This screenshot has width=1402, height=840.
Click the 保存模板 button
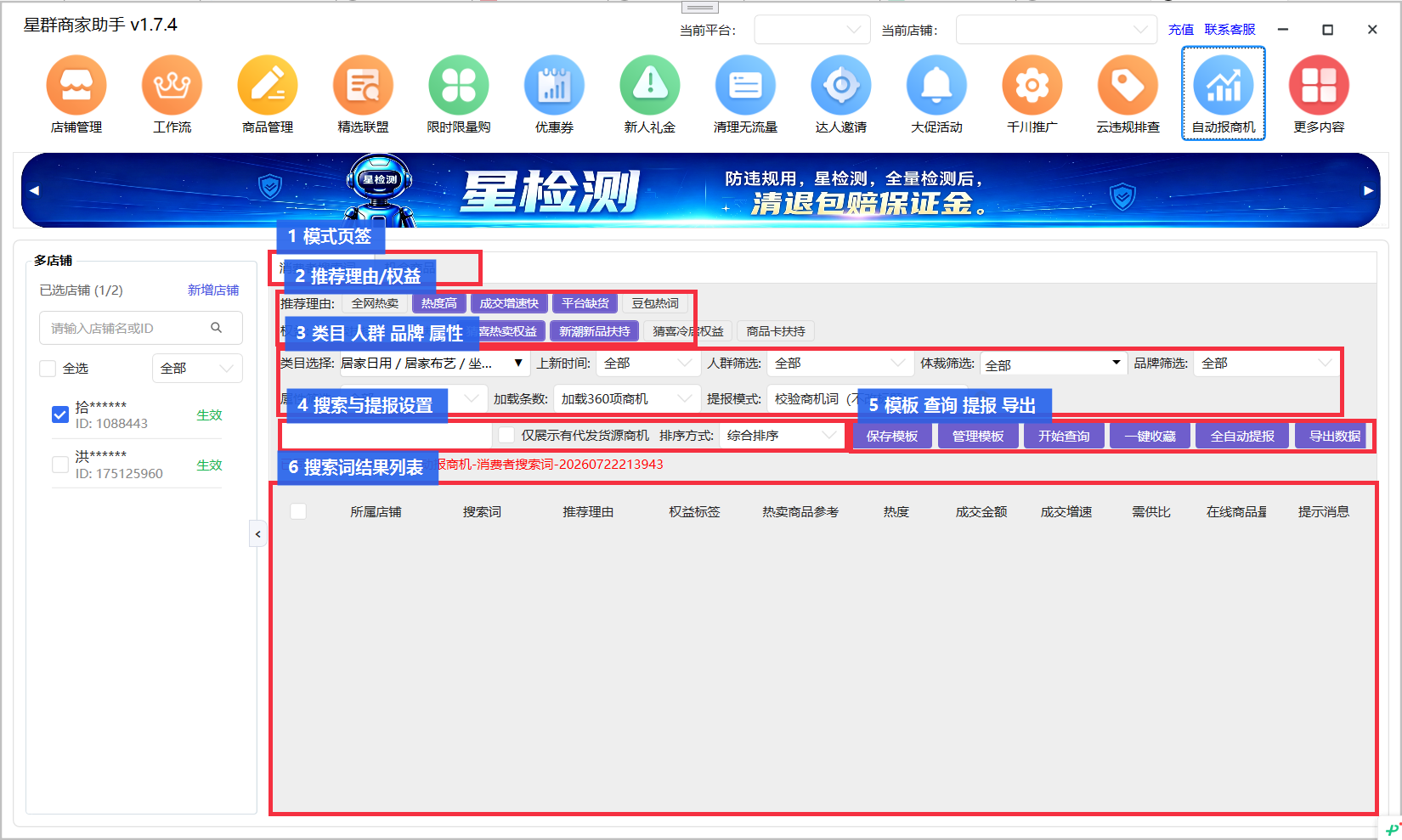pyautogui.click(x=892, y=436)
